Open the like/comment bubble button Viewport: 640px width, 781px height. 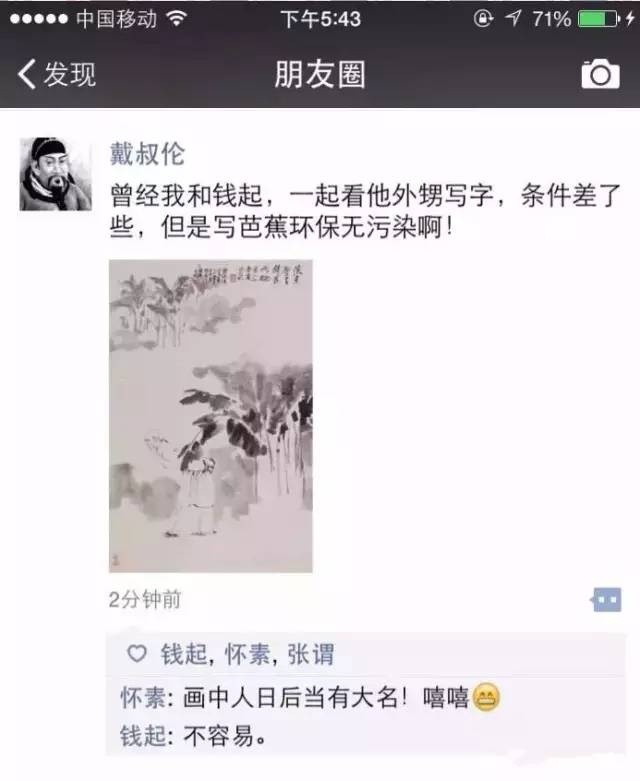tap(607, 599)
